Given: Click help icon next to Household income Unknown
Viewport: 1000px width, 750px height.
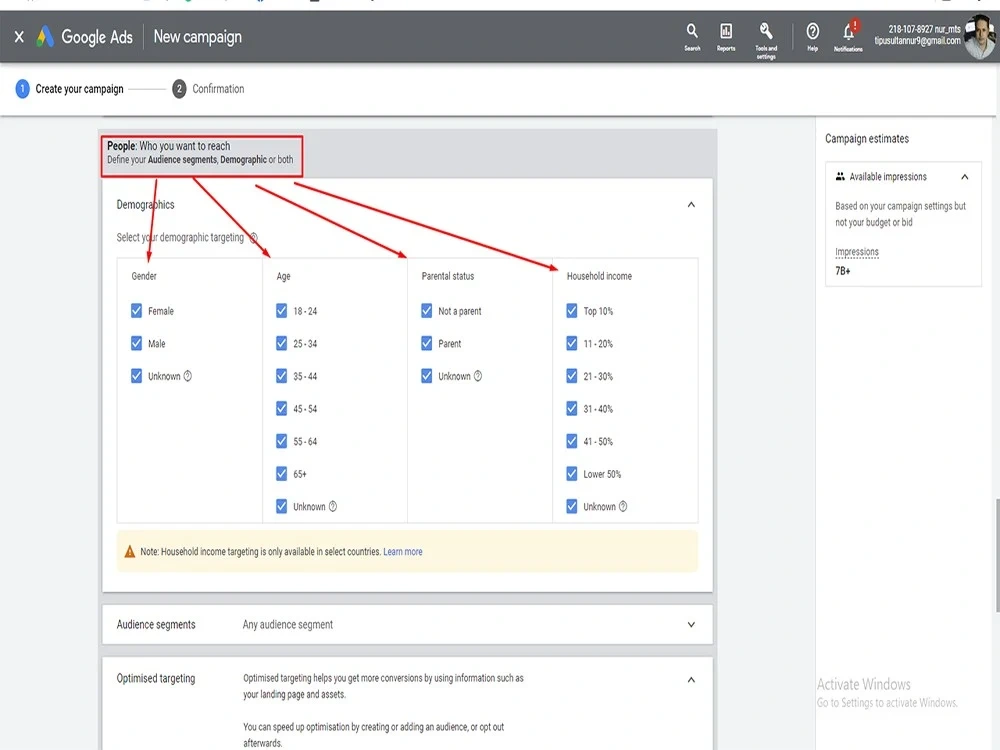Looking at the screenshot, I should (x=623, y=506).
